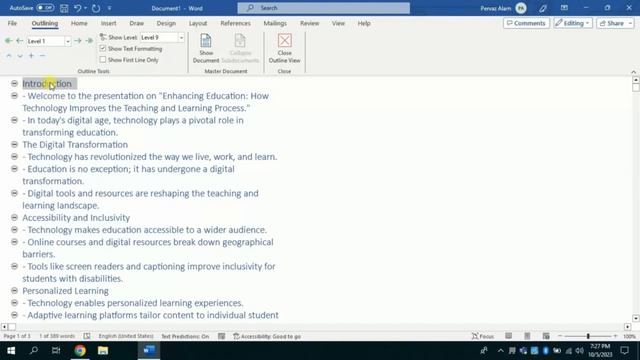
Task: Click outline bullet beside Introduction
Action: [14, 83]
